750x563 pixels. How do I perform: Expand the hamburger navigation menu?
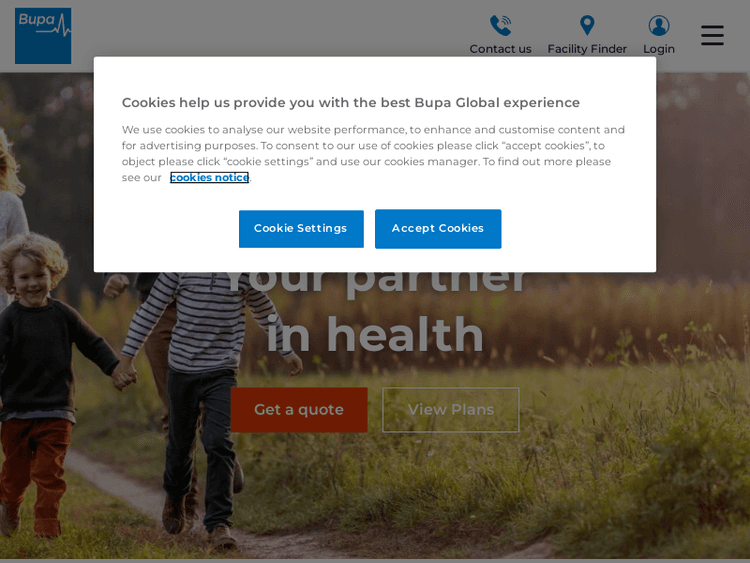coord(712,35)
